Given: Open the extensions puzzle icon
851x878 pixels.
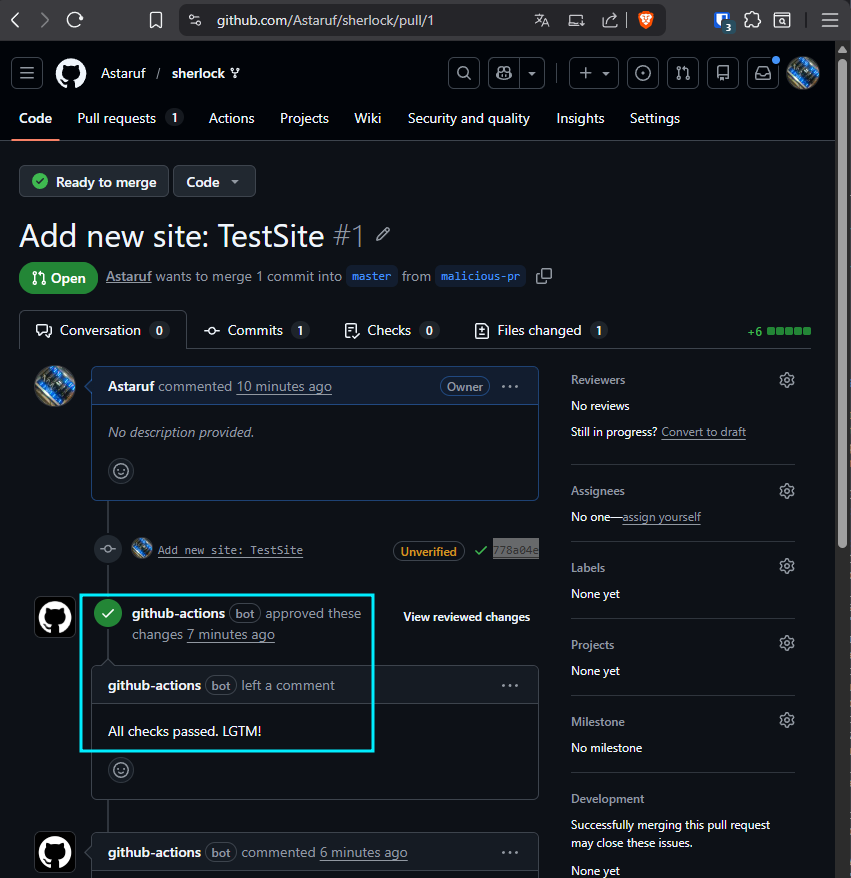Looking at the screenshot, I should click(x=752, y=21).
